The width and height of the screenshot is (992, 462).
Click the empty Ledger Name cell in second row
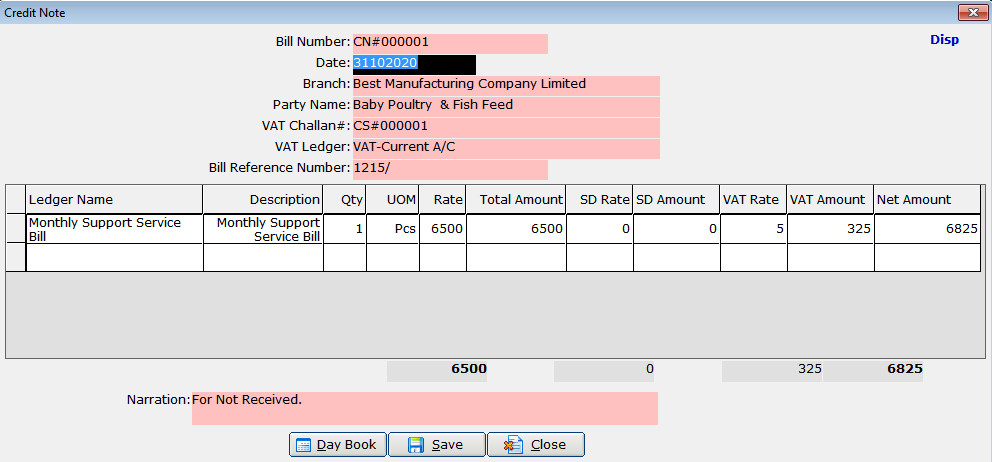(x=115, y=258)
